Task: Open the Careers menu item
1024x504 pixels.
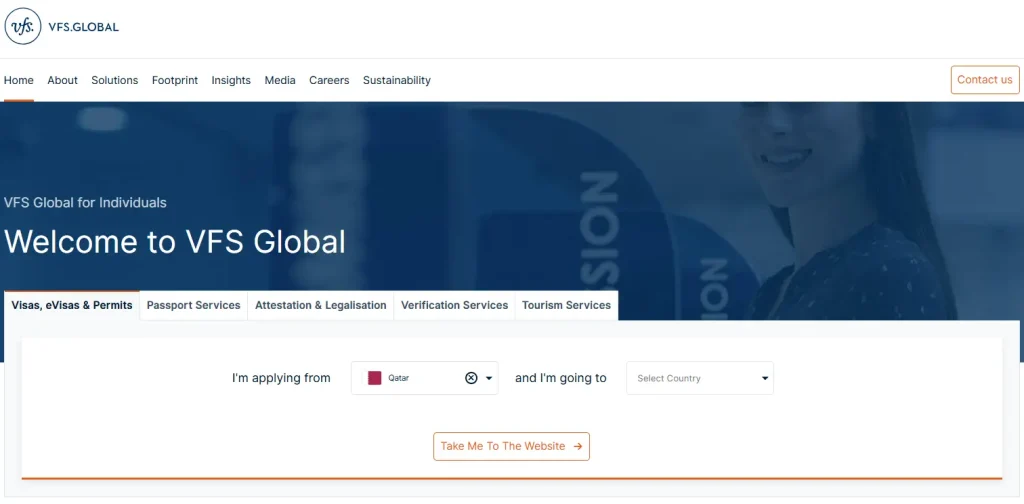Action: point(329,80)
